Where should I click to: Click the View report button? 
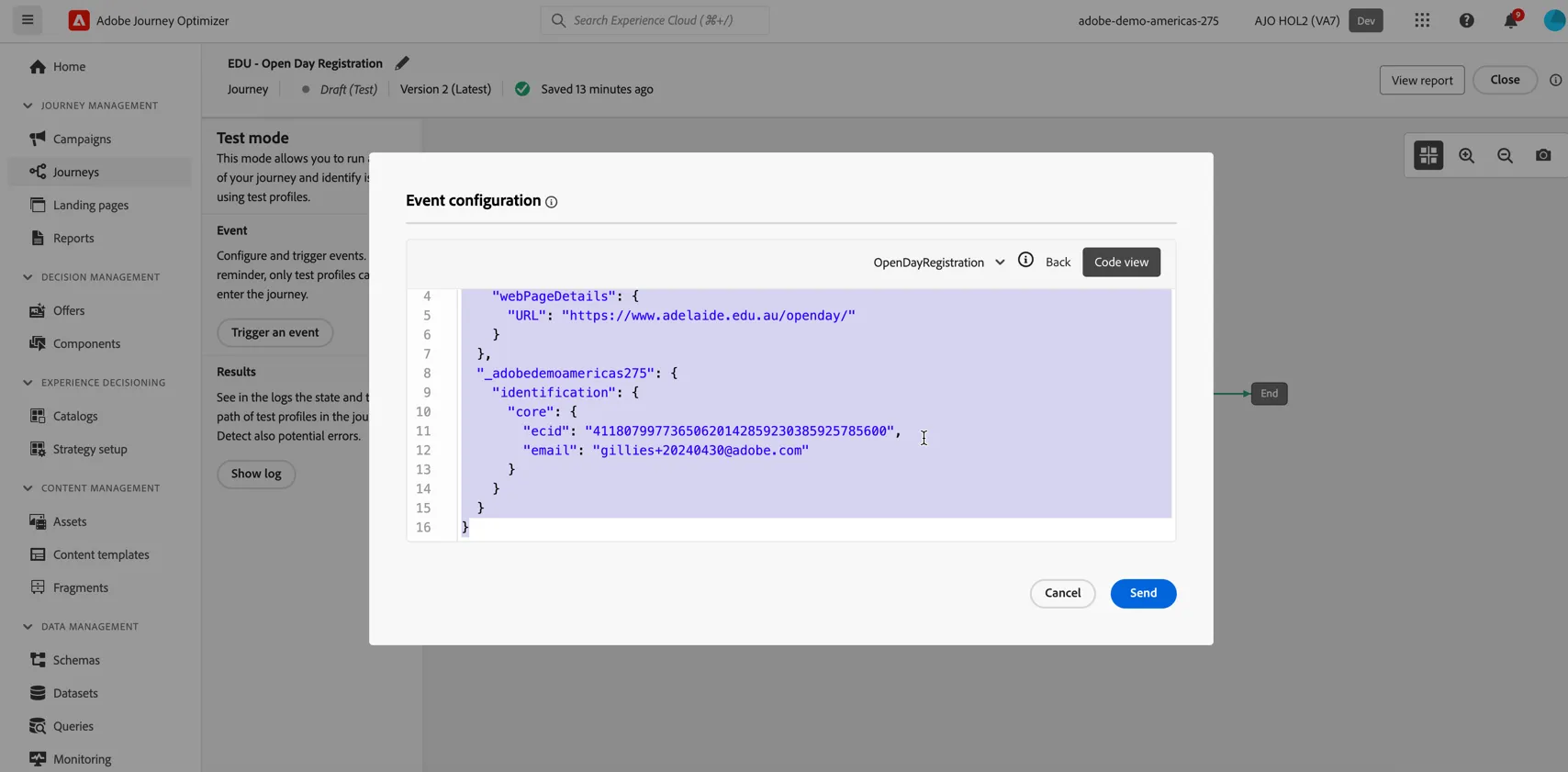(1422, 81)
